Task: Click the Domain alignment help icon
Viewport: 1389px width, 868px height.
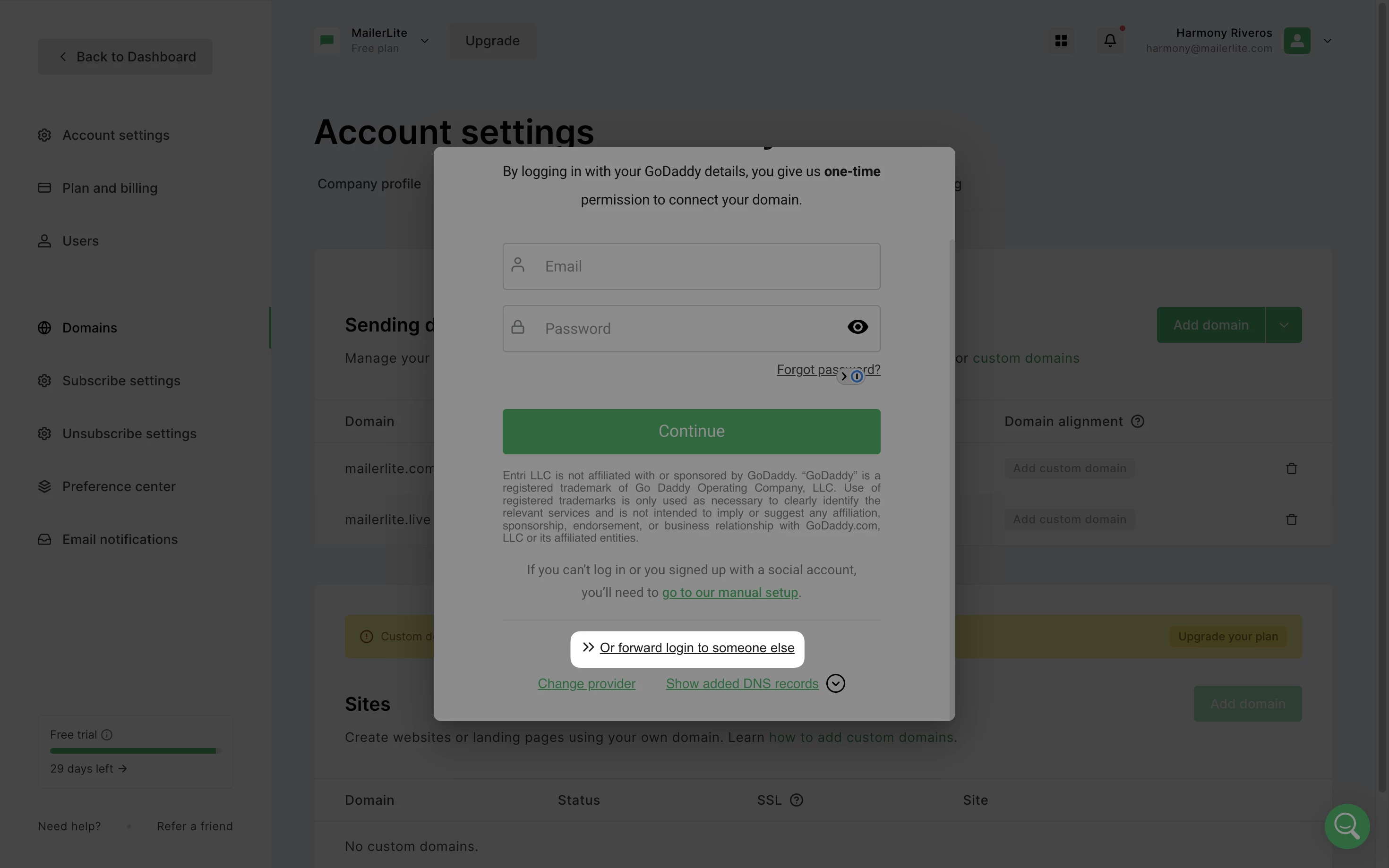Action: click(1137, 421)
